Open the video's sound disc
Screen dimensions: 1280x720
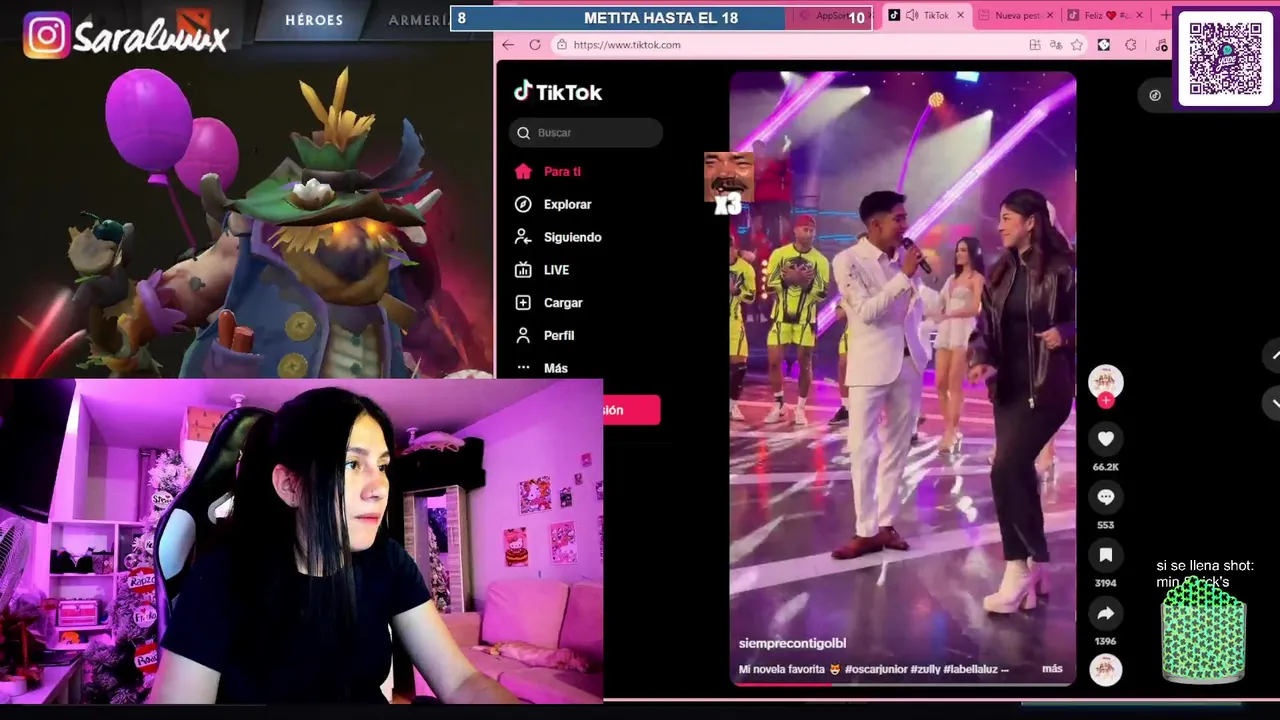pos(1105,669)
